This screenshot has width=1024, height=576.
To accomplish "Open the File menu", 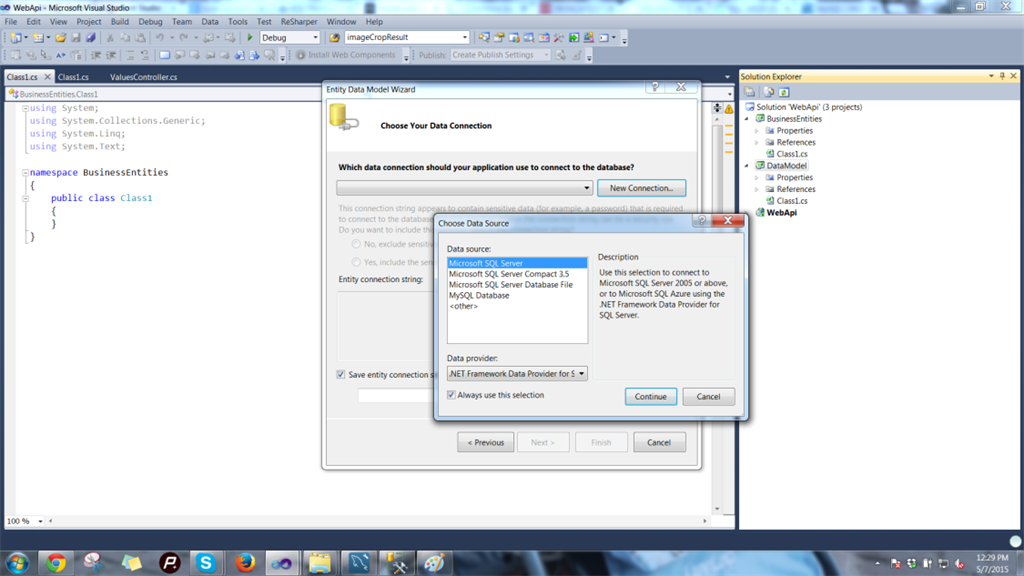I will pyautogui.click(x=11, y=22).
